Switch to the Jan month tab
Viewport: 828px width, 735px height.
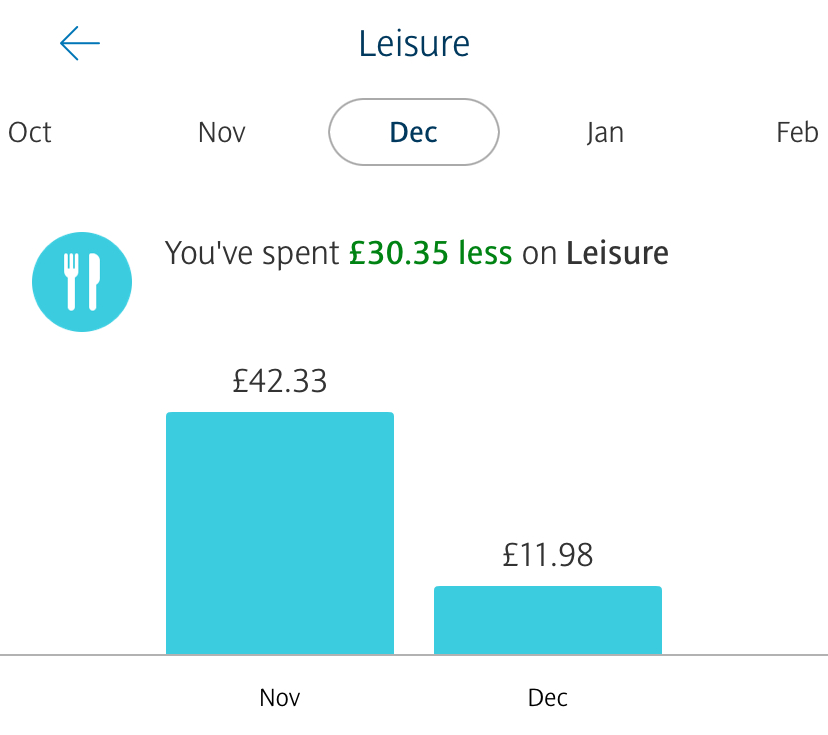tap(605, 132)
